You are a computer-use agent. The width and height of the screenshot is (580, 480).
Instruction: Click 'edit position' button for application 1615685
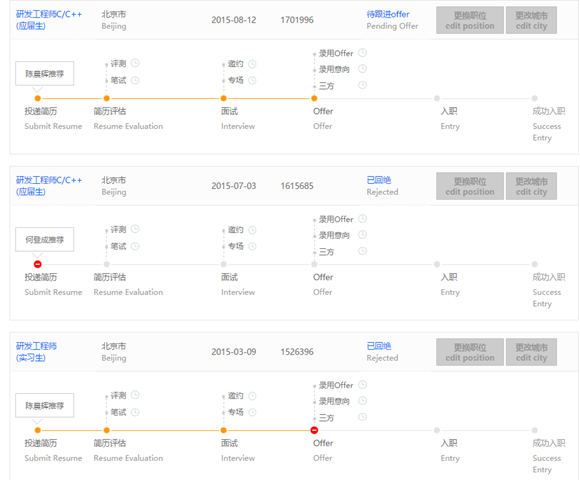pos(470,186)
